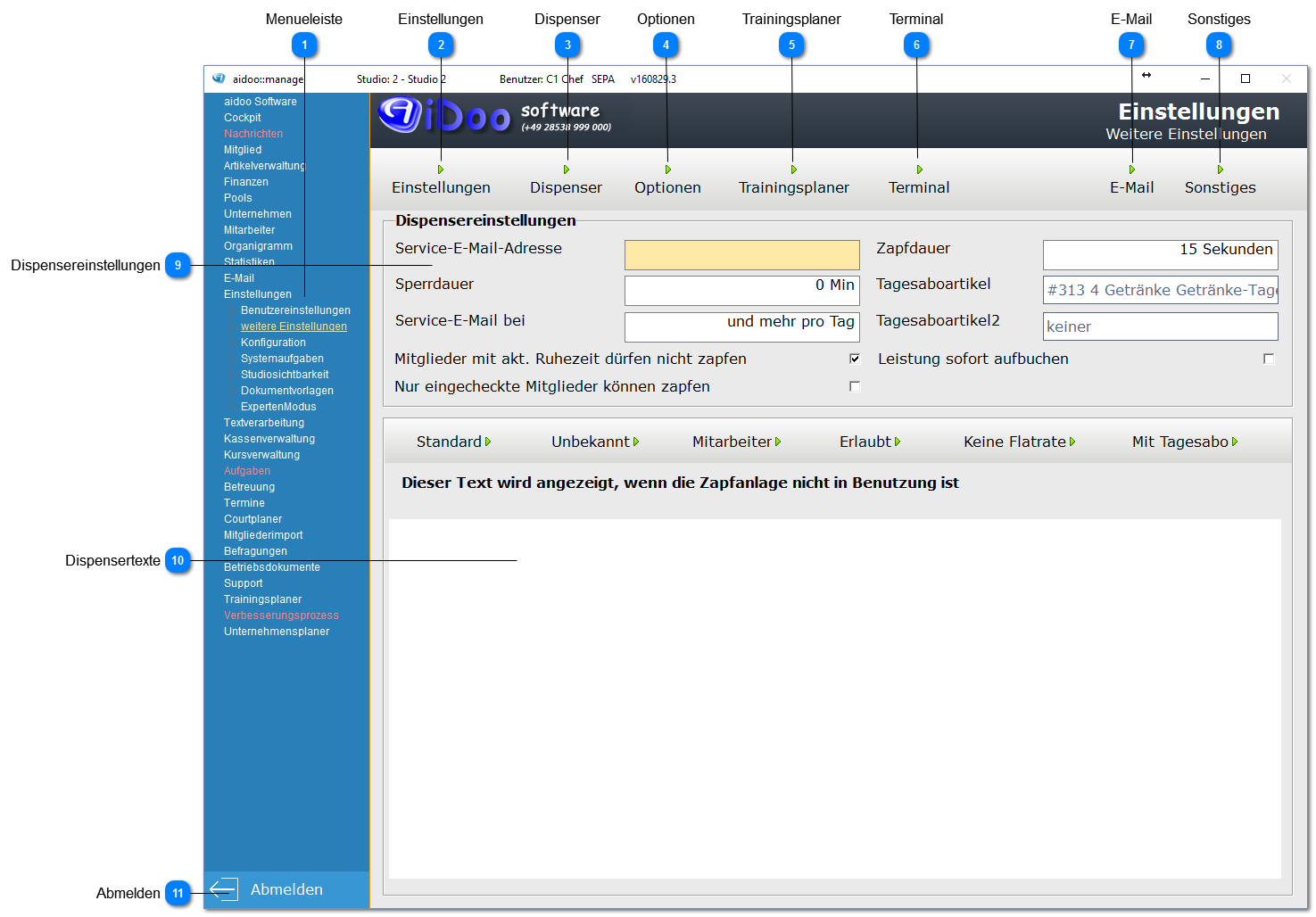The image size is (1316, 917).
Task: Enable Nur eingecheckte Mitglieder können zapfen
Action: click(x=855, y=386)
